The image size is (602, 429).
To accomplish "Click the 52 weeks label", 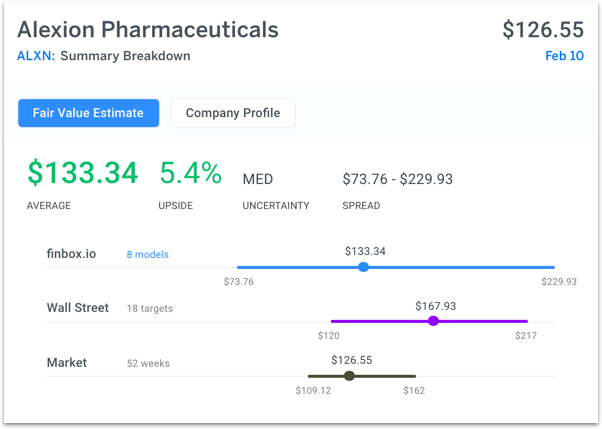I will (x=148, y=363).
